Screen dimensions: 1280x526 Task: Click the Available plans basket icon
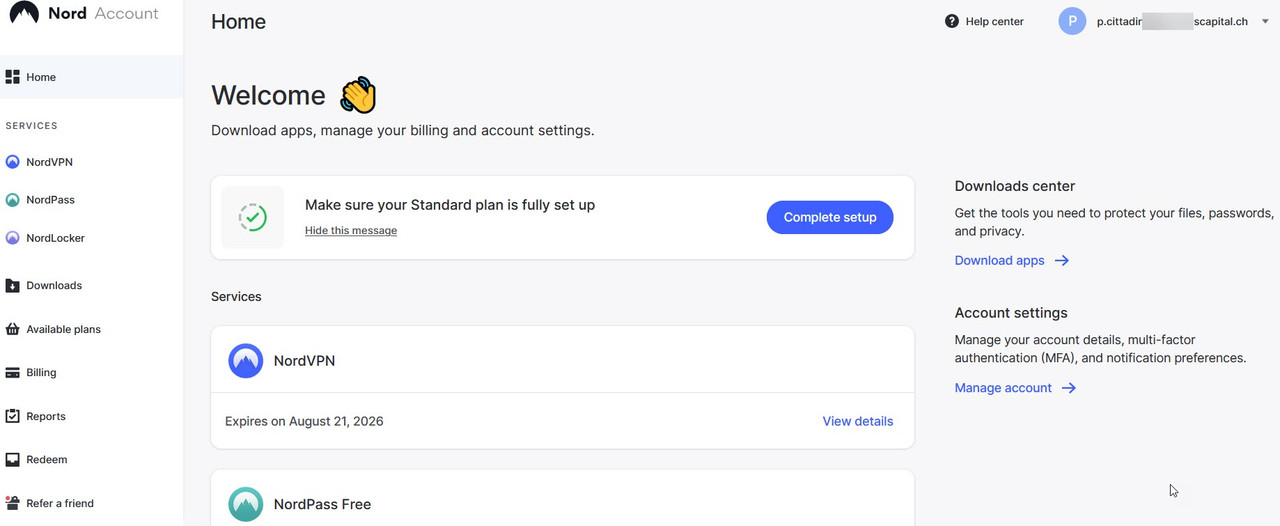pos(13,329)
